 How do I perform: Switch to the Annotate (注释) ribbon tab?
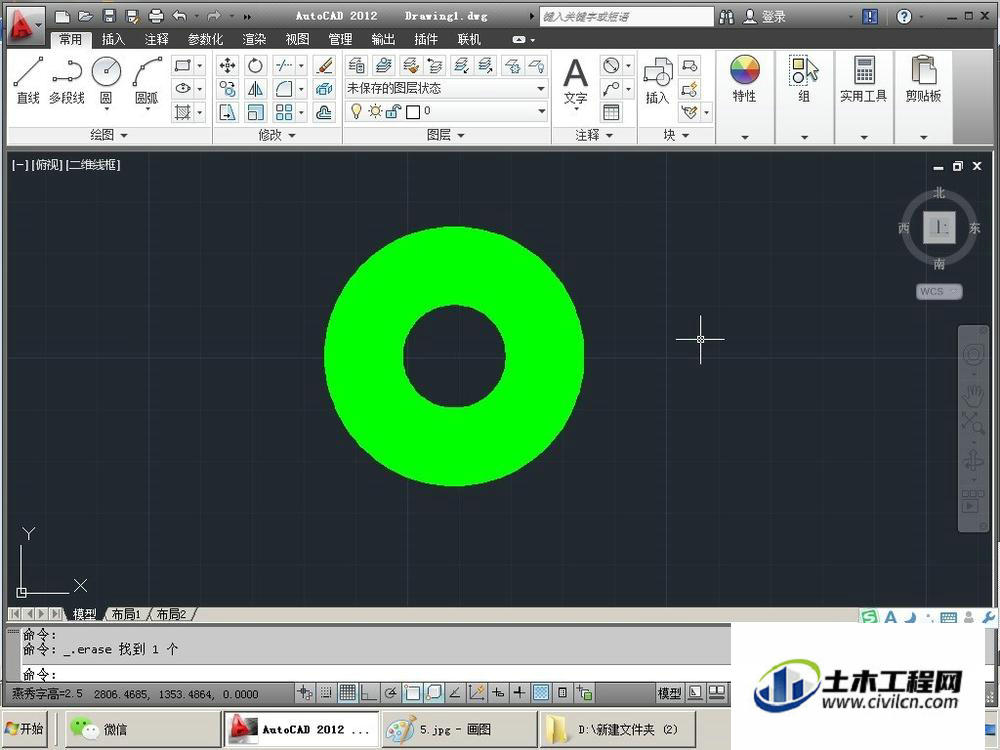click(x=156, y=40)
